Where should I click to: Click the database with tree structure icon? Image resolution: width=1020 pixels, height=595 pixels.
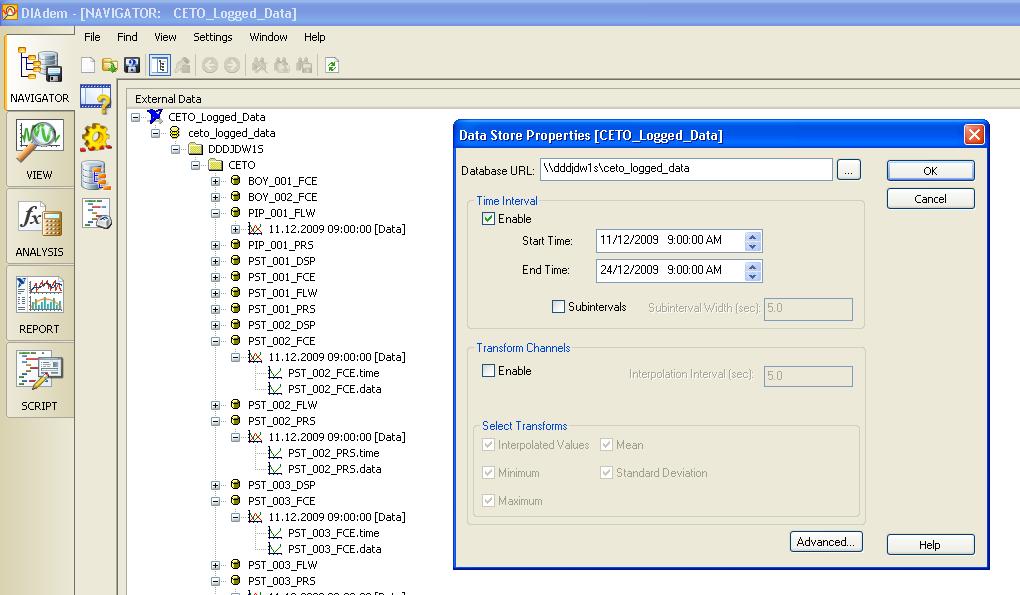pos(96,176)
